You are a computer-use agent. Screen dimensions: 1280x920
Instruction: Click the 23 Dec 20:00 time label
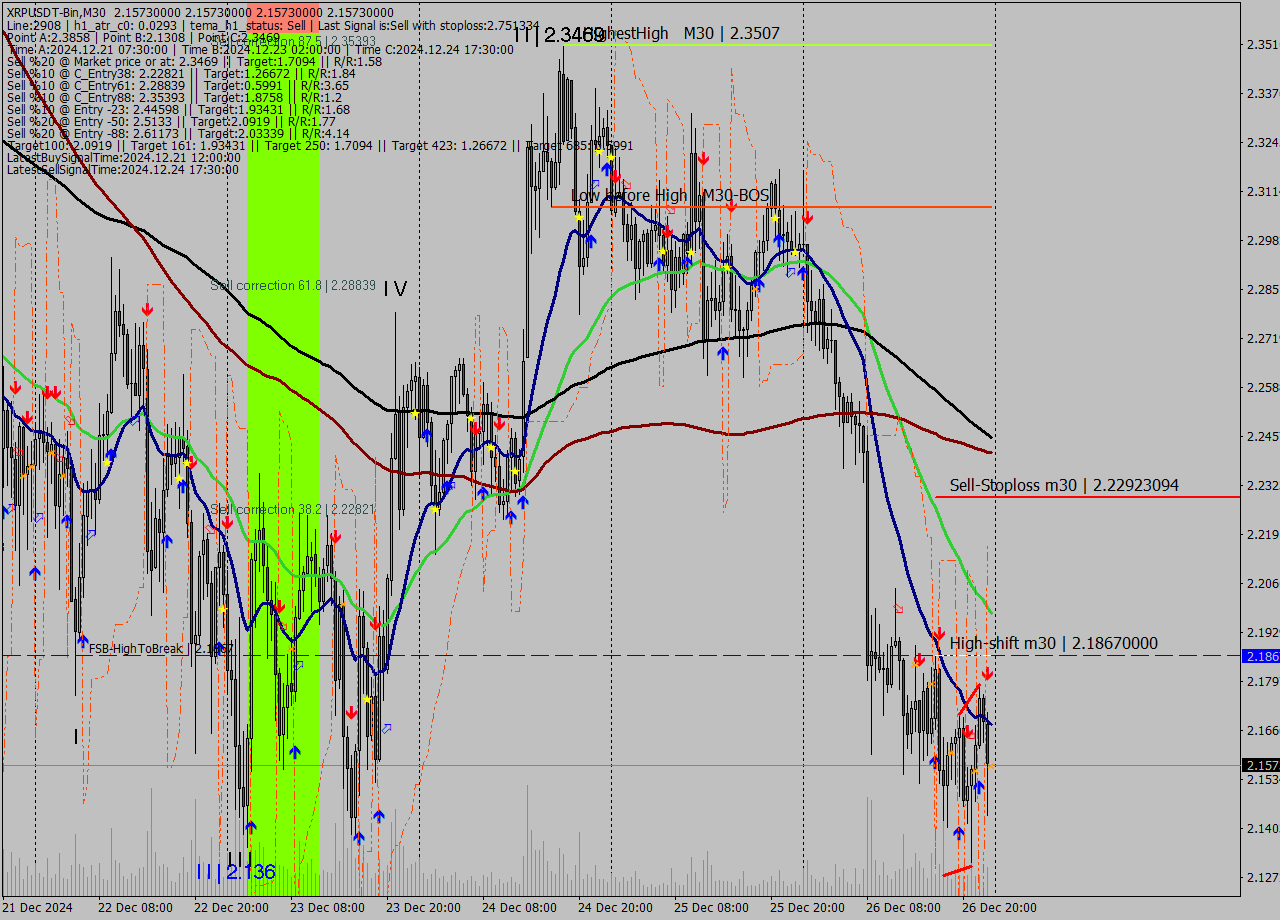[x=424, y=908]
